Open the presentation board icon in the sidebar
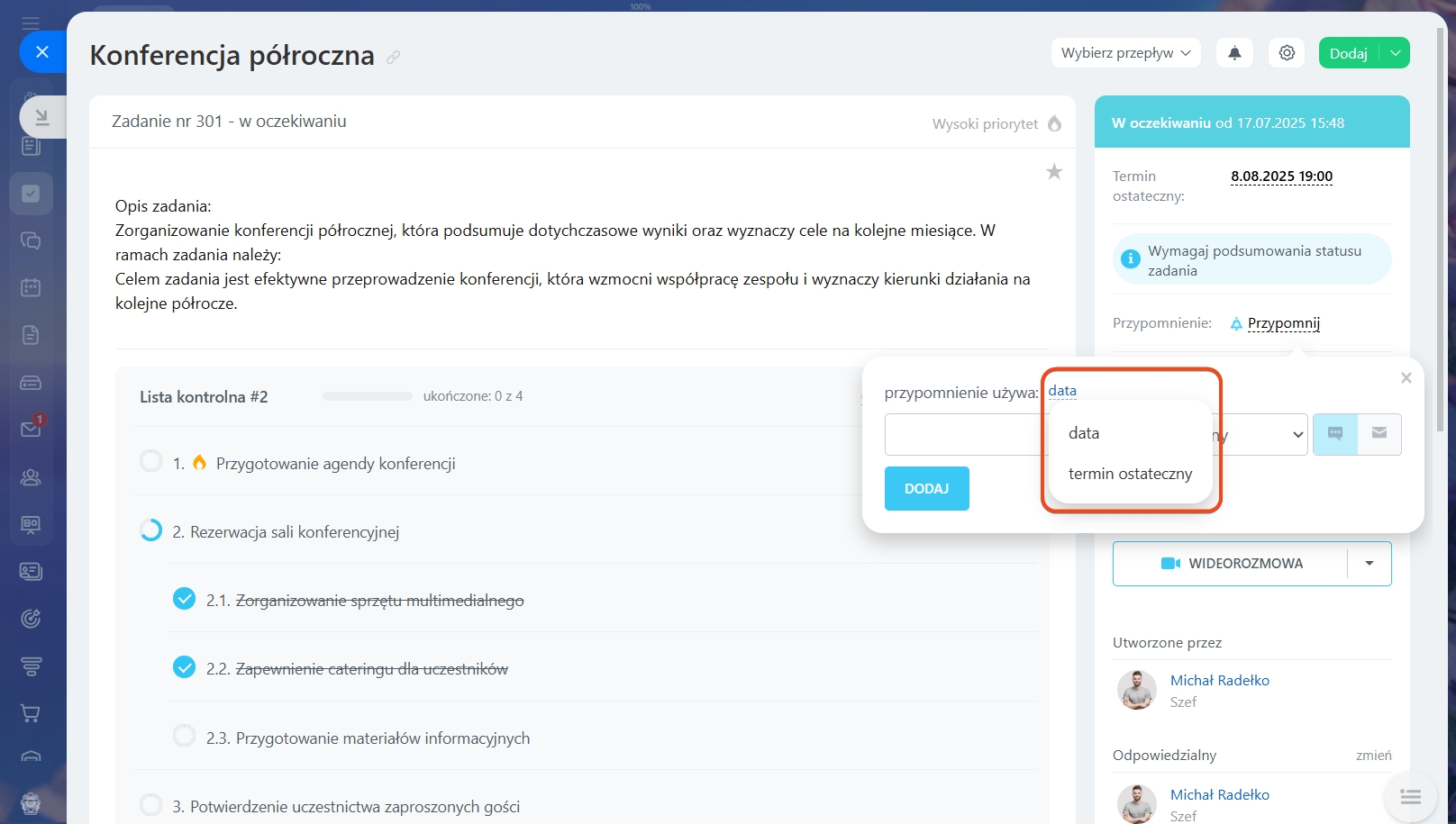This screenshot has width=1456, height=824. coord(31,525)
